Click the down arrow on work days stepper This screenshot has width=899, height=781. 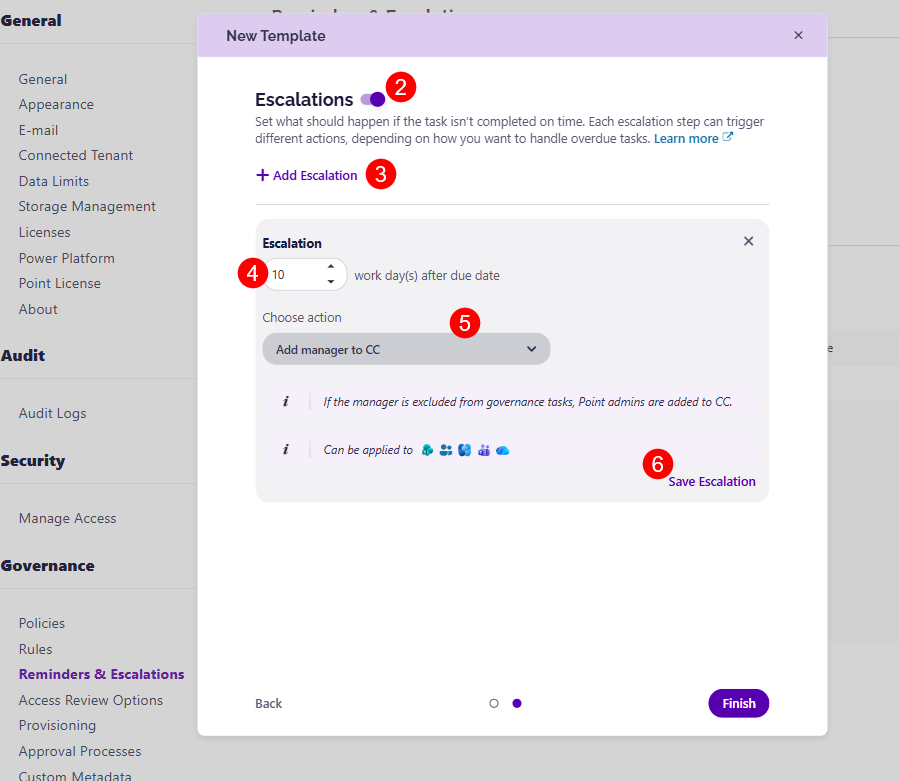[x=331, y=281]
